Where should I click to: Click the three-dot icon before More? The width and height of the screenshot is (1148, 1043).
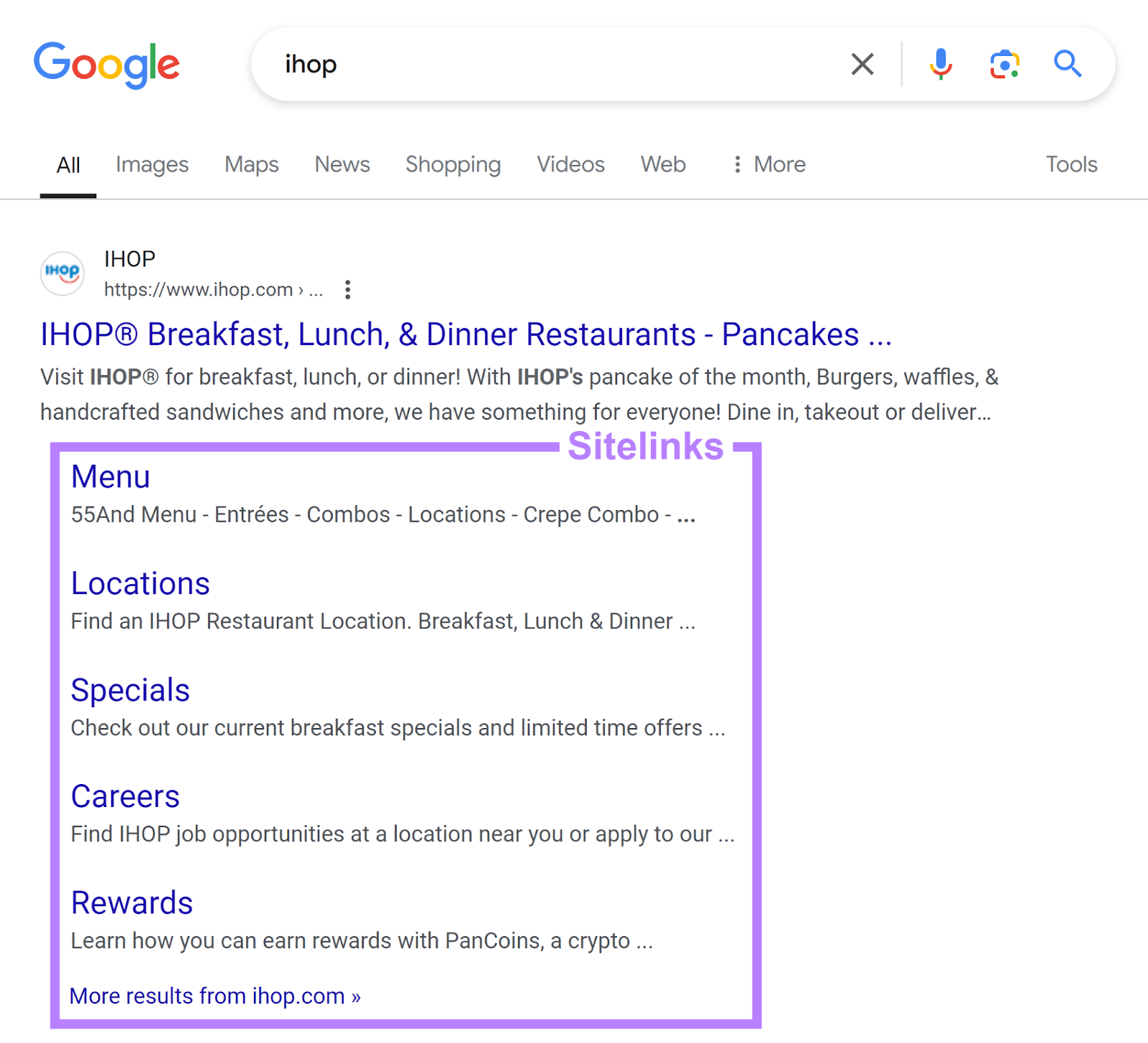(x=737, y=164)
